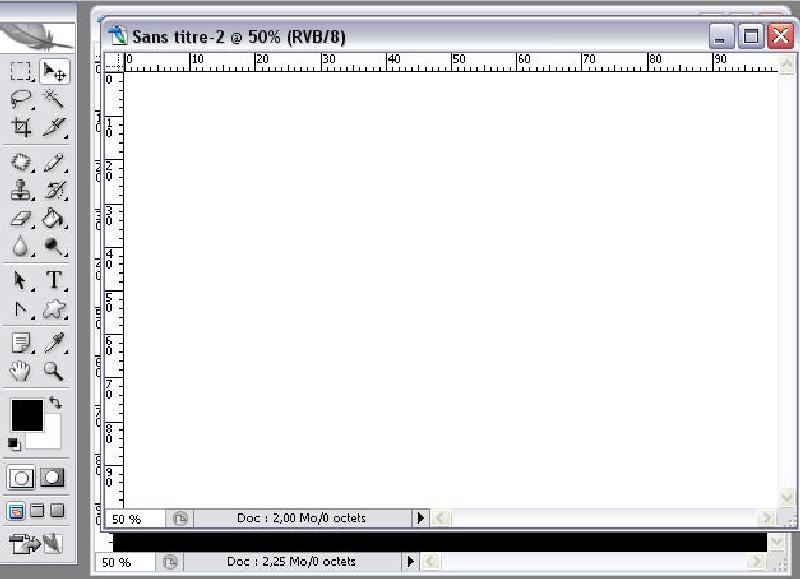800x579 pixels.
Task: Click ruler origin corner in Sans titre-2
Action: [114, 62]
